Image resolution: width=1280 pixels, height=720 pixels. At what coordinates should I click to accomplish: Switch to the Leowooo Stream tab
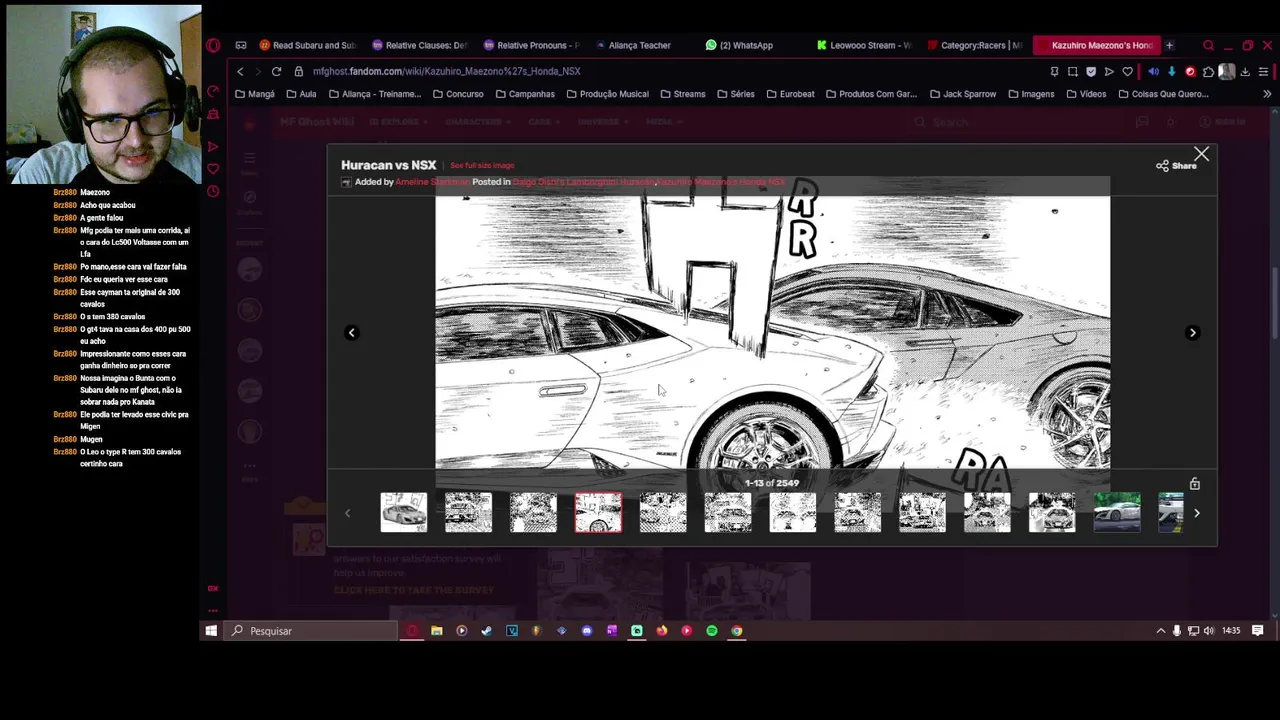864,45
